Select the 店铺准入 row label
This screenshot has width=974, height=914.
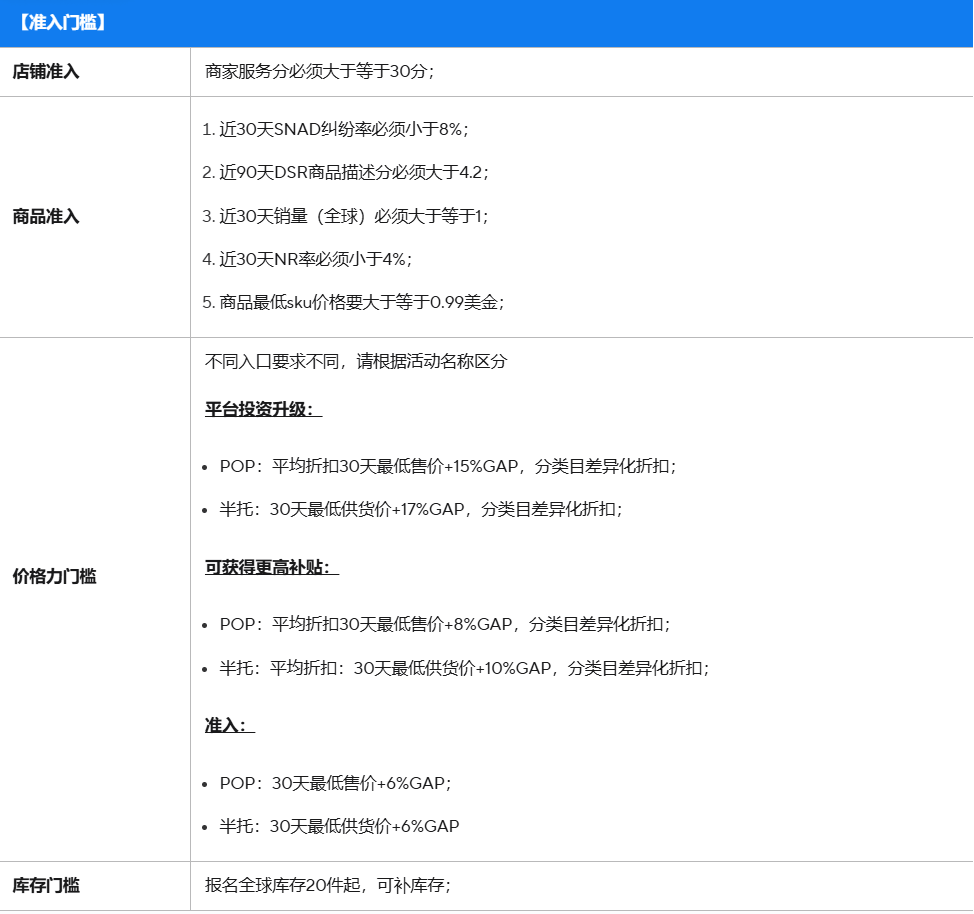click(x=46, y=72)
